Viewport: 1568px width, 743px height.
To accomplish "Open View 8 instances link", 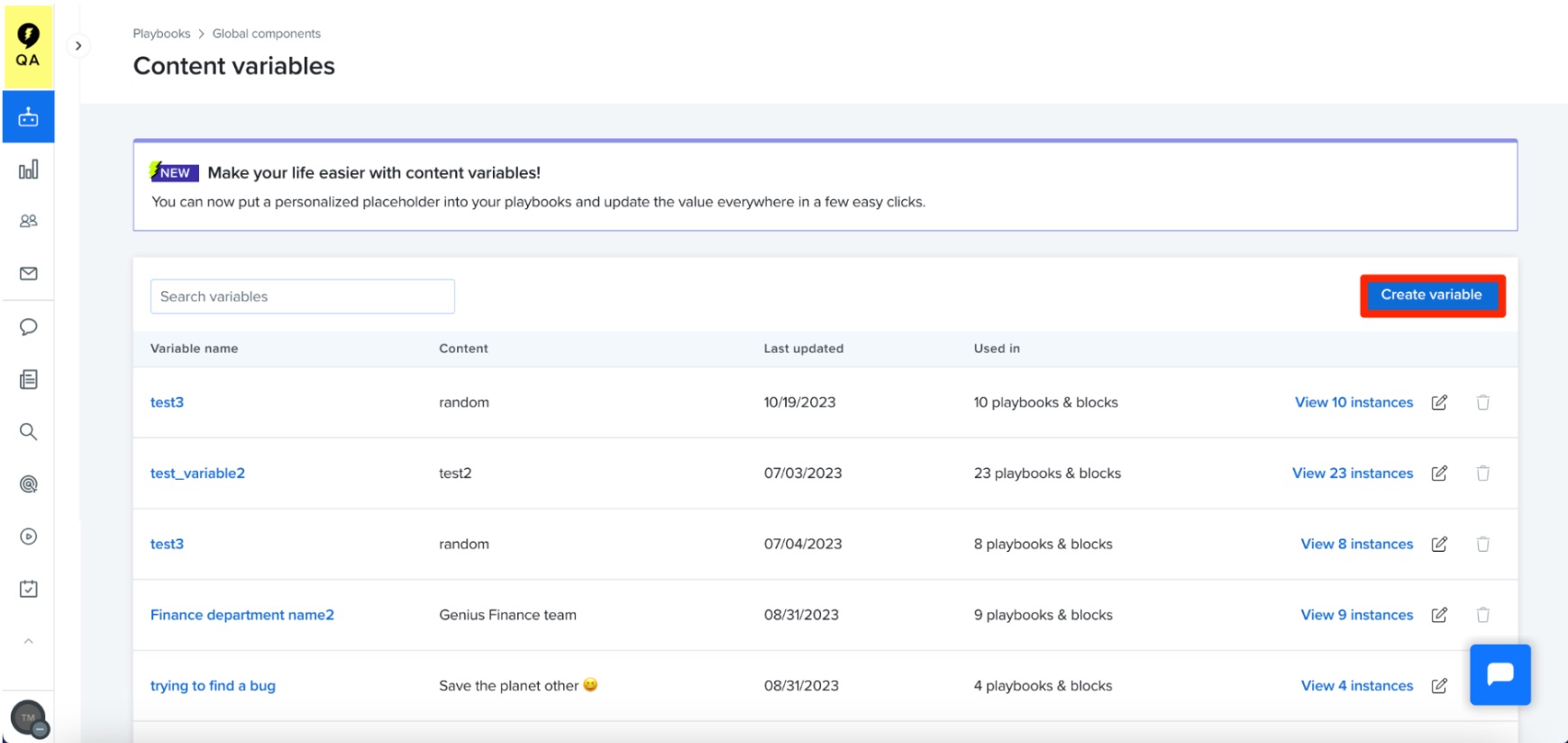I will [1357, 544].
